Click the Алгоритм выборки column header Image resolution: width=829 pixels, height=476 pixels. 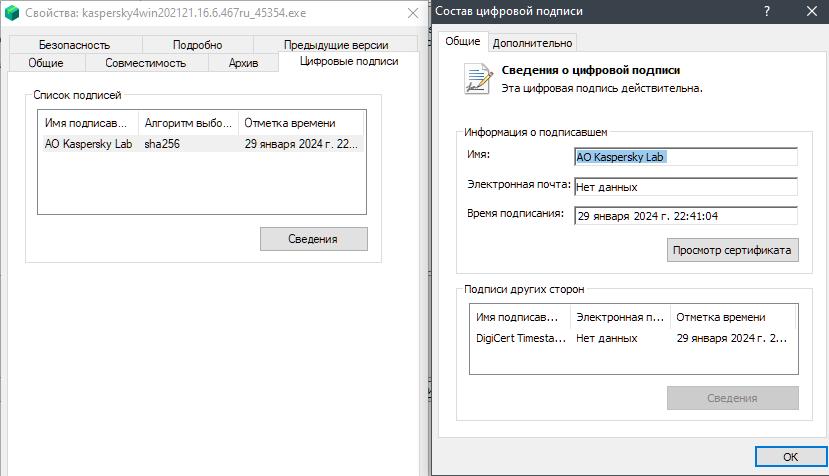pyautogui.click(x=188, y=123)
